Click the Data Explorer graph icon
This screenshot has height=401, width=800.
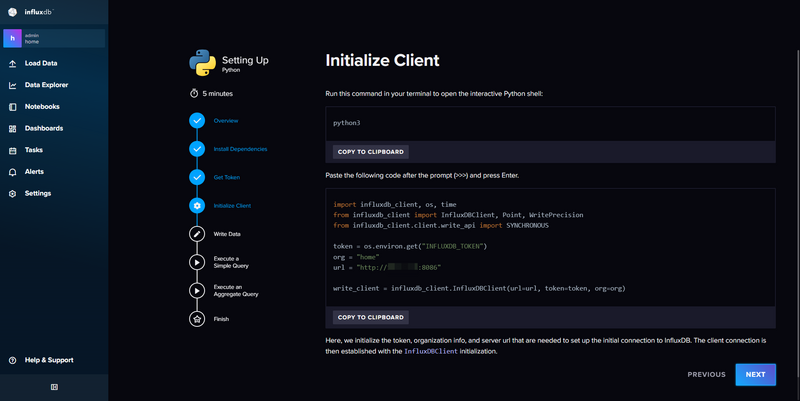pos(13,85)
